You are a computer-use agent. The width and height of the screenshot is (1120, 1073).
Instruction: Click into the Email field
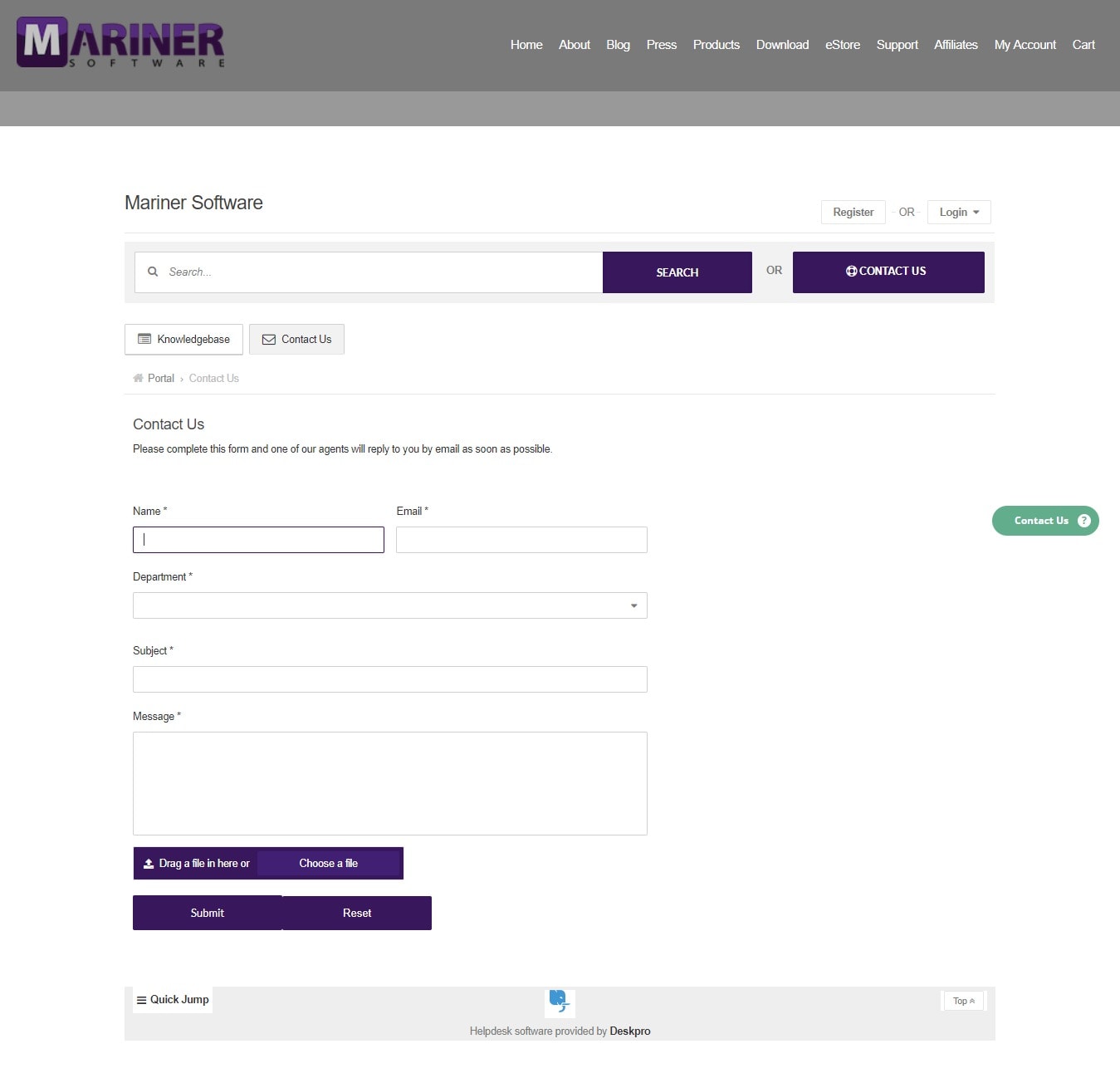521,540
